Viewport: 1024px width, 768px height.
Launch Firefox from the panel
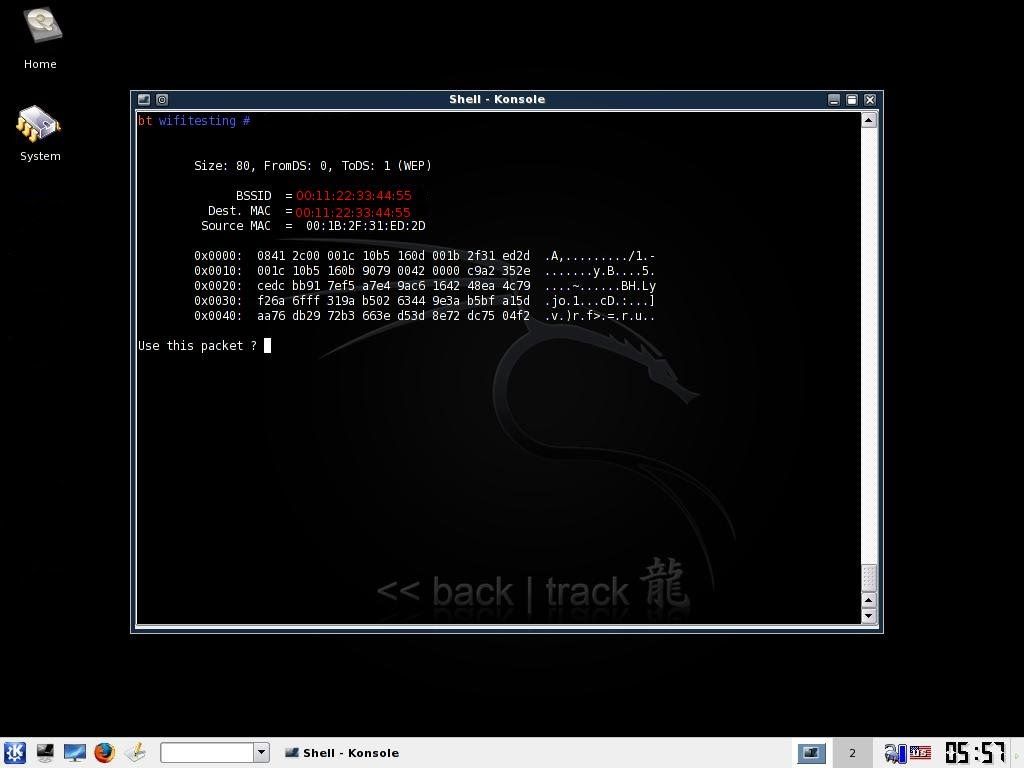(104, 752)
